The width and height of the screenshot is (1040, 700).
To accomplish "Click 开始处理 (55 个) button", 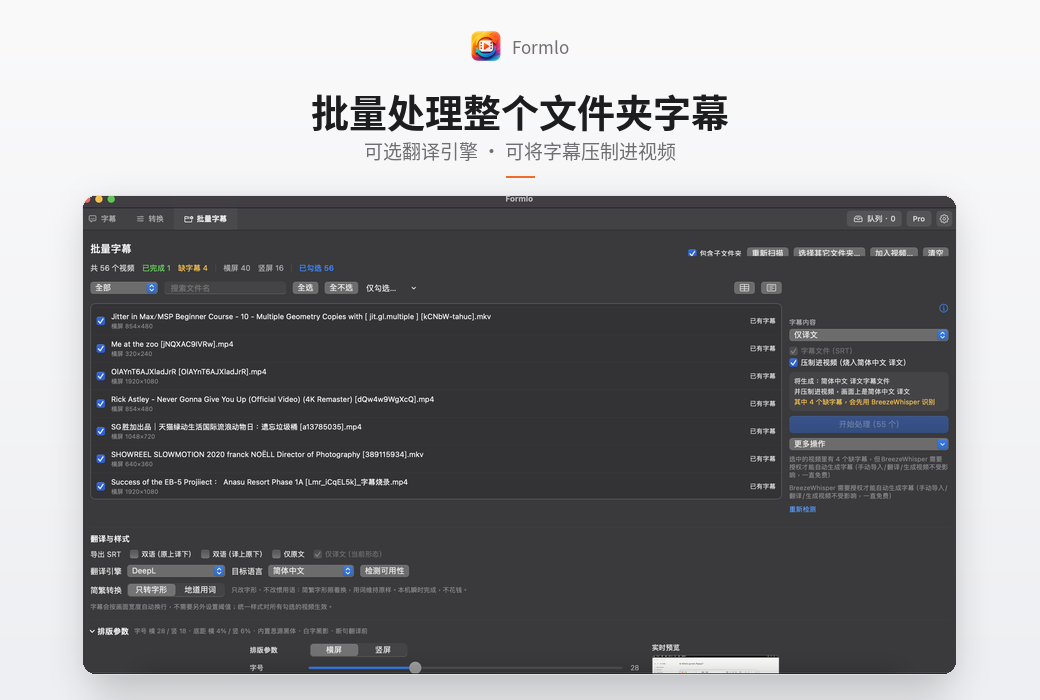I will (x=868, y=424).
